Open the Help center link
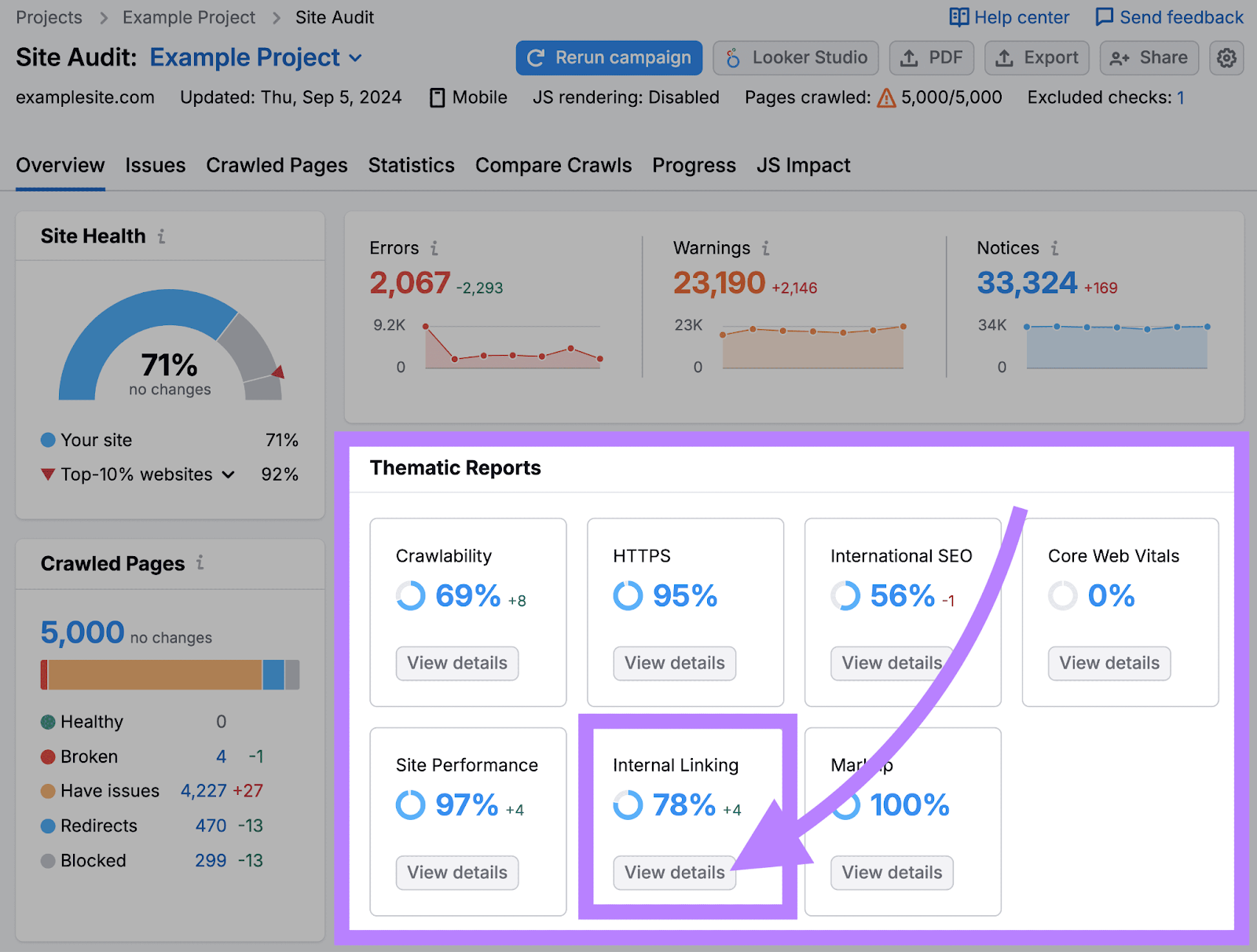 1010,17
